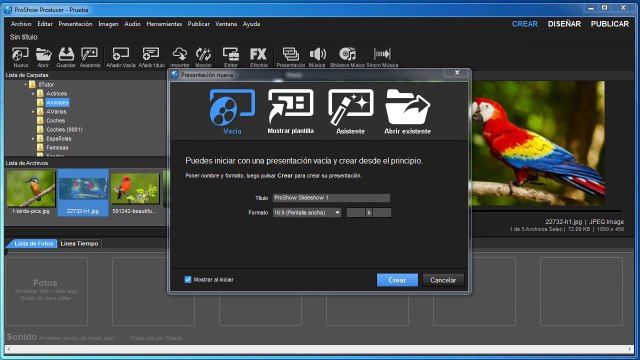640x360 pixels.
Task: Open Biblioteca Música toolbar icon
Action: 347,57
